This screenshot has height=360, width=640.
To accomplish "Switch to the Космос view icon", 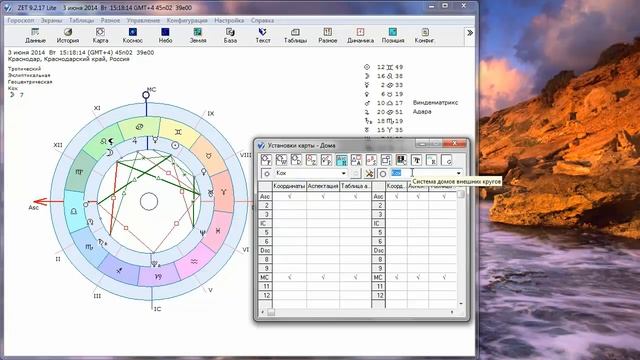I will click(133, 36).
